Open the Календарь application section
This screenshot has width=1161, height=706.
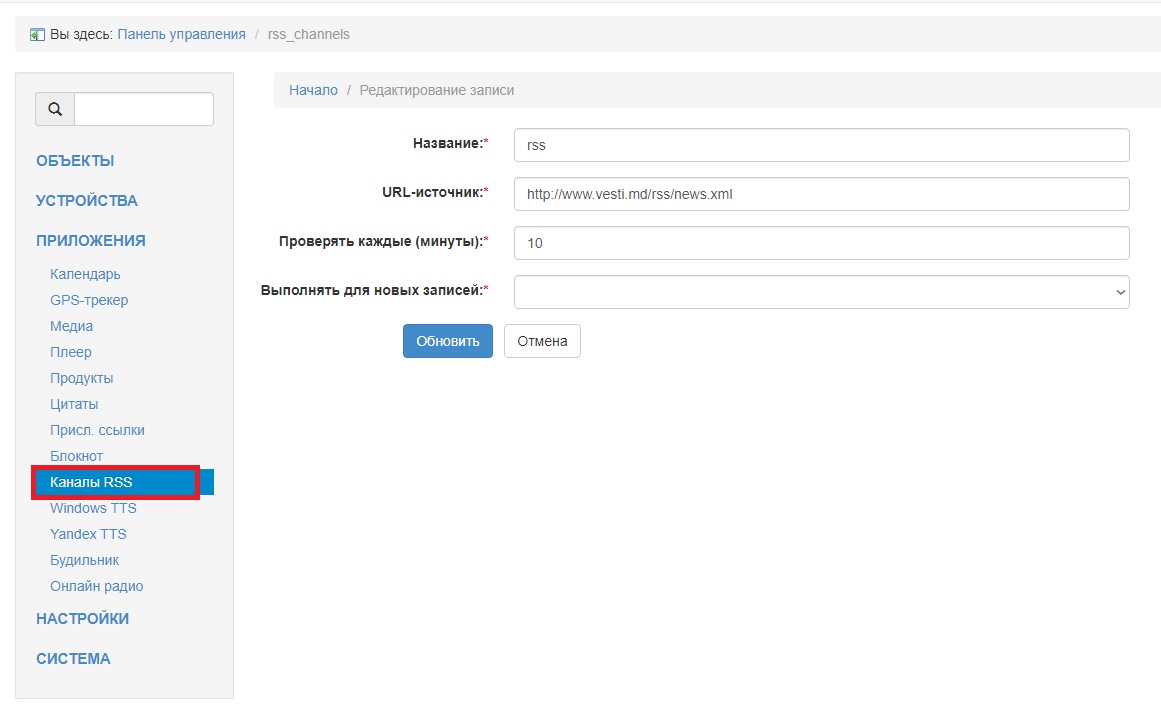click(85, 273)
